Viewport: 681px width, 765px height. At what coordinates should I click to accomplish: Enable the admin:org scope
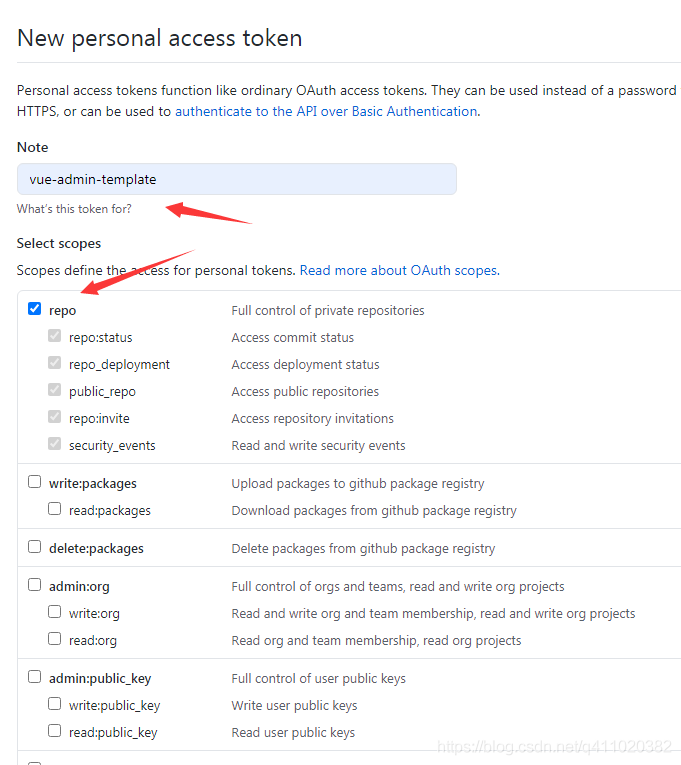35,585
